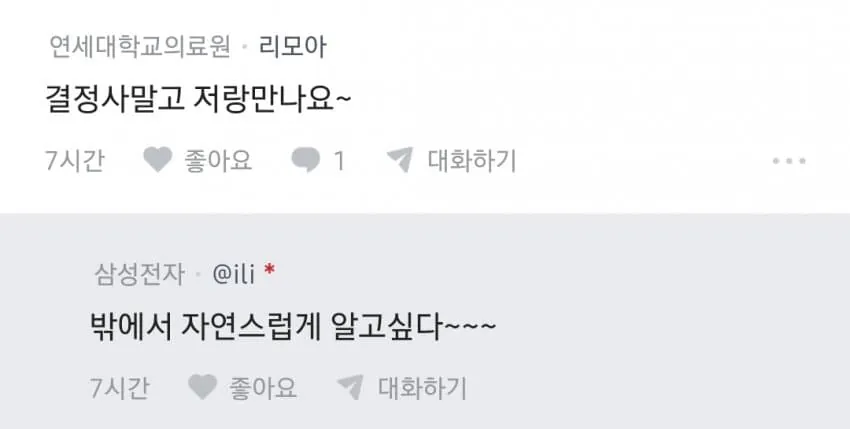Open the @ili username
Viewport: 850px width, 429px height.
click(234, 275)
